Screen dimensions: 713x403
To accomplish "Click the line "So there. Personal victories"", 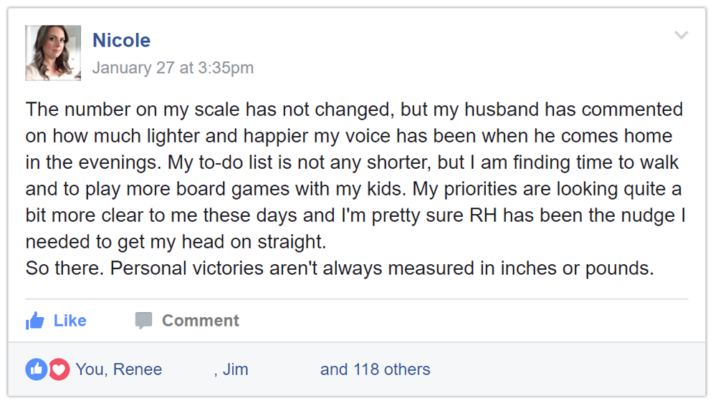I will pos(150,268).
